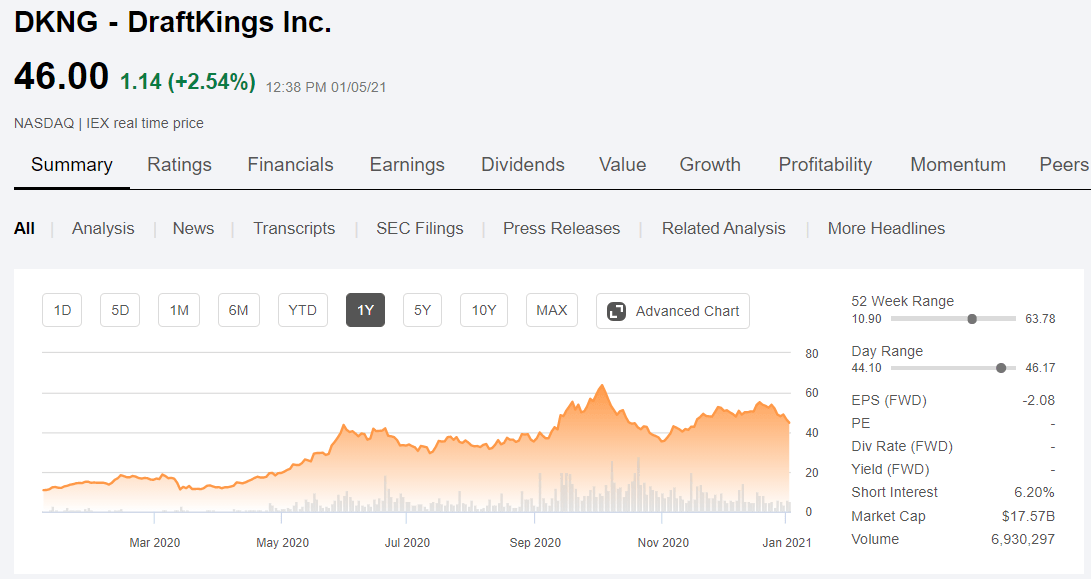Open the Financials tab
The image size is (1091, 579).
pyautogui.click(x=290, y=165)
